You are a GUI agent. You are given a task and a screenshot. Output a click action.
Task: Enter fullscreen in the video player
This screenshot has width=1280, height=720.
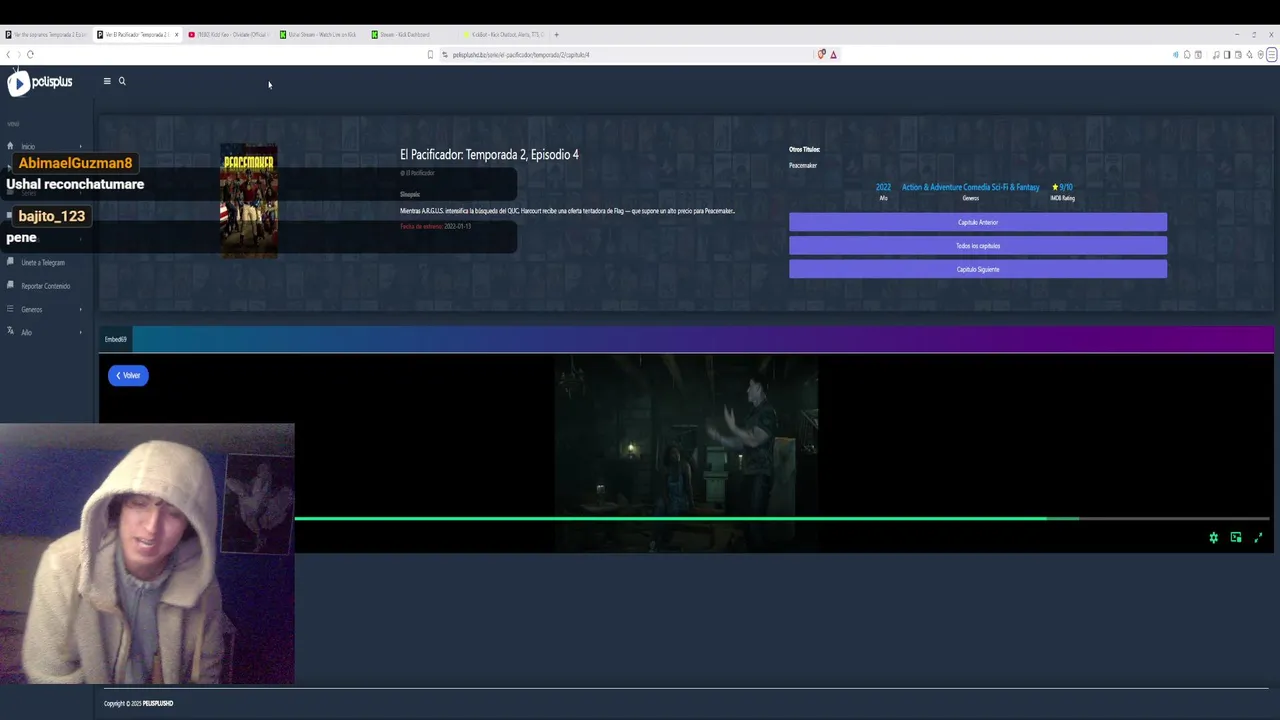click(x=1258, y=538)
